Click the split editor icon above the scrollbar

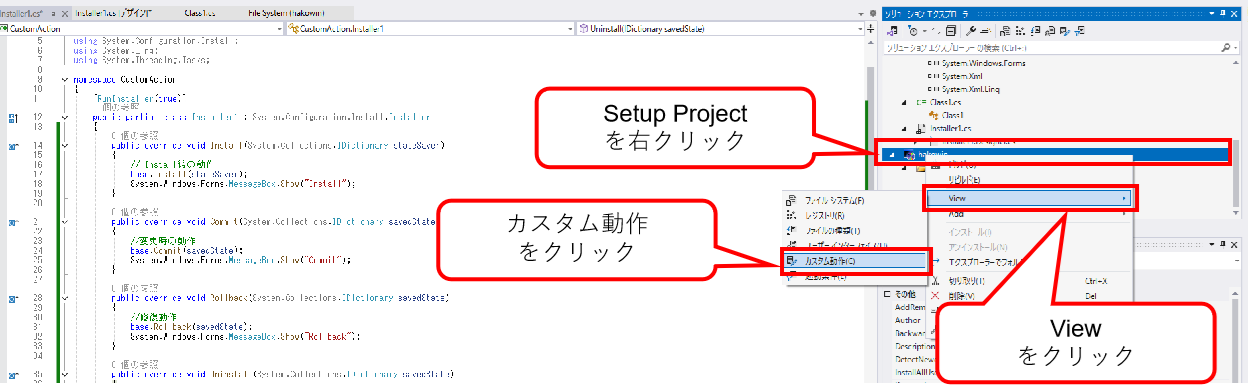click(869, 30)
